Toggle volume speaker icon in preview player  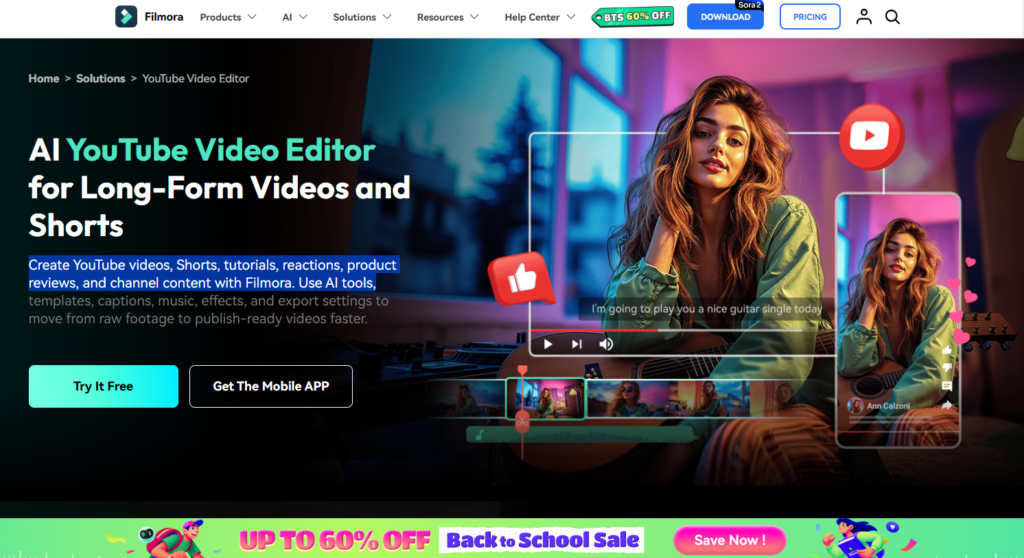point(606,344)
